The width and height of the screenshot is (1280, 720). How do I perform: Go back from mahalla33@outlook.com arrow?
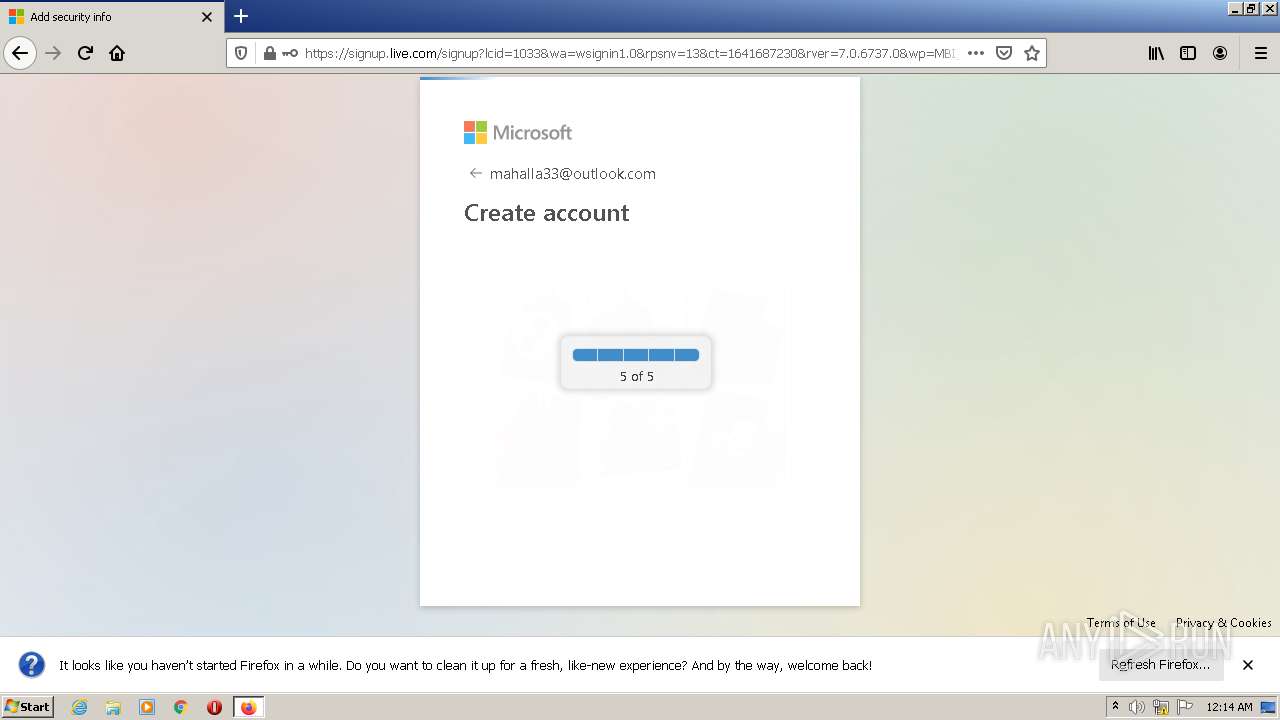pyautogui.click(x=475, y=173)
